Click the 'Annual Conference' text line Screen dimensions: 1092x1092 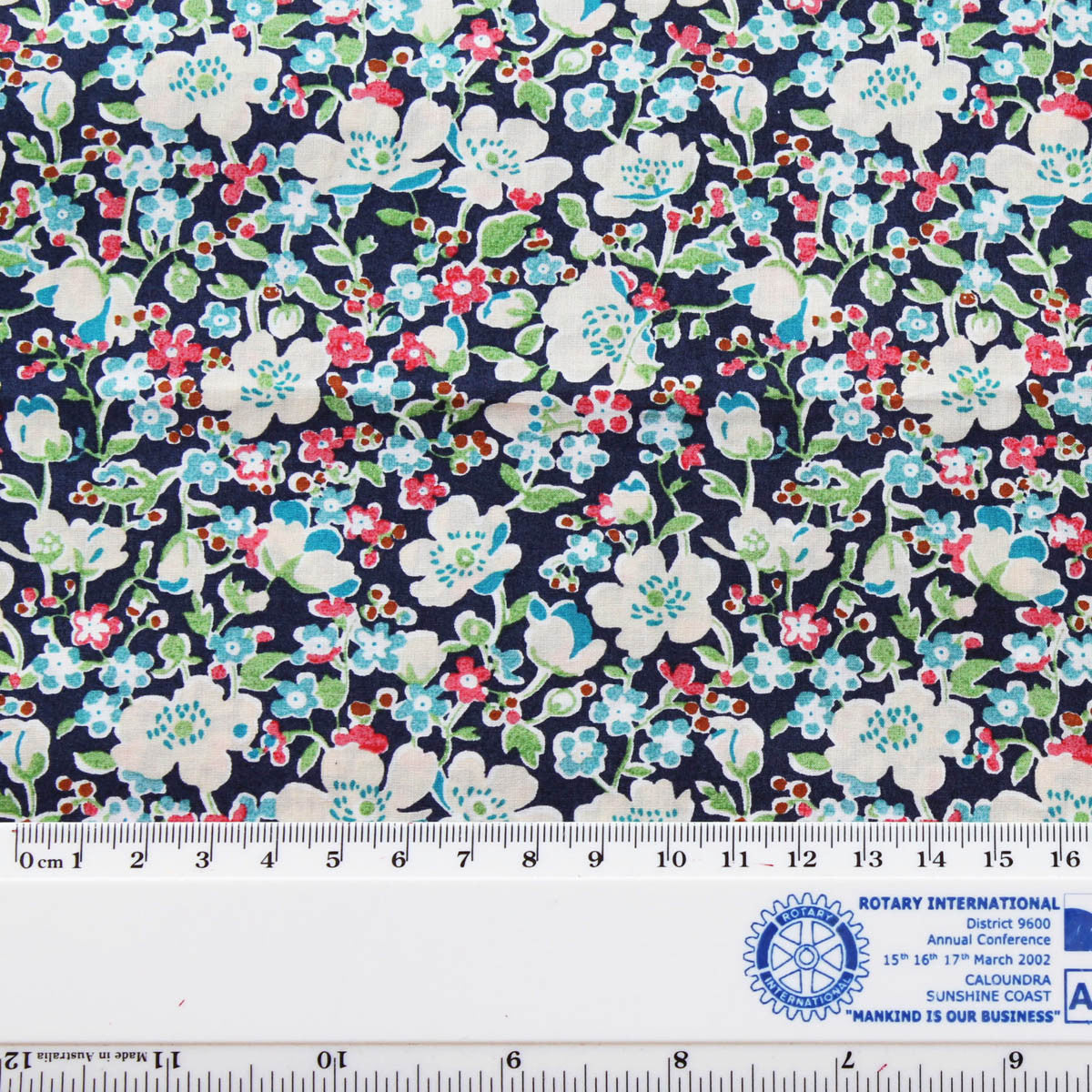point(988,939)
